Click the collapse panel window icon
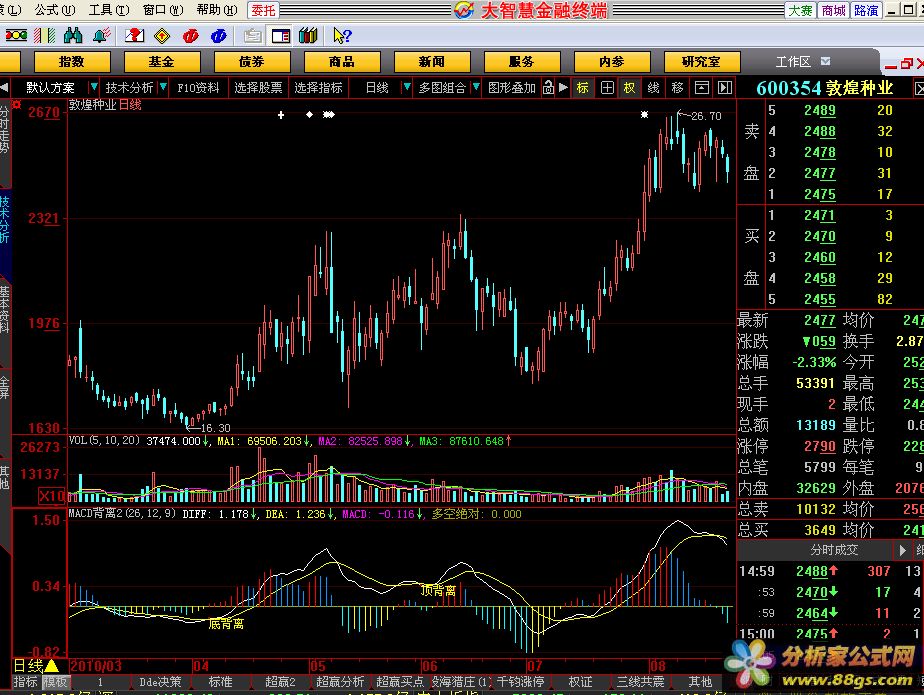 pyautogui.click(x=701, y=88)
